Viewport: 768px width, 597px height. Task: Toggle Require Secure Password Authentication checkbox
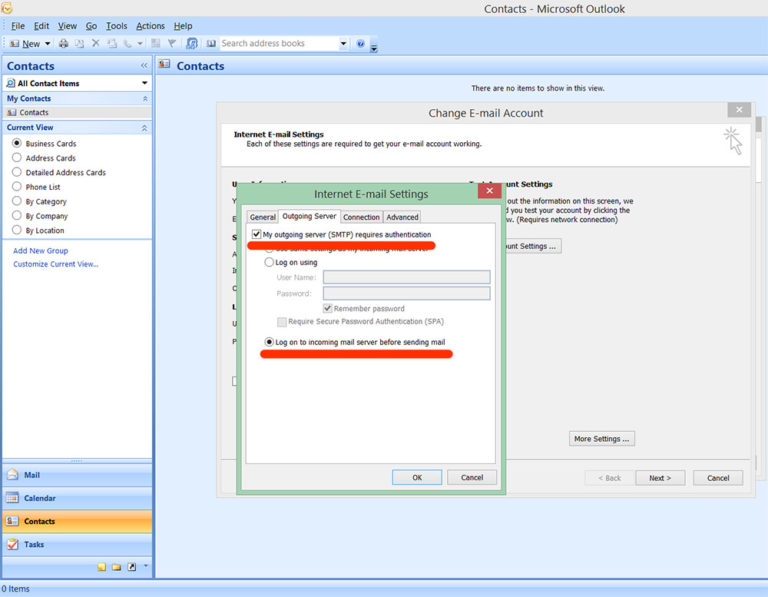(282, 322)
